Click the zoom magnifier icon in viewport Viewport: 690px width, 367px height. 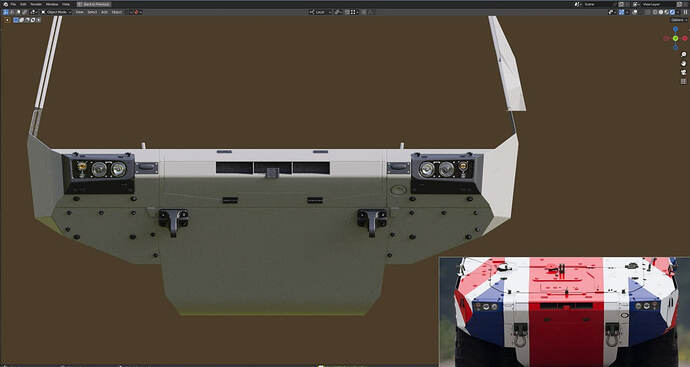pyautogui.click(x=683, y=55)
